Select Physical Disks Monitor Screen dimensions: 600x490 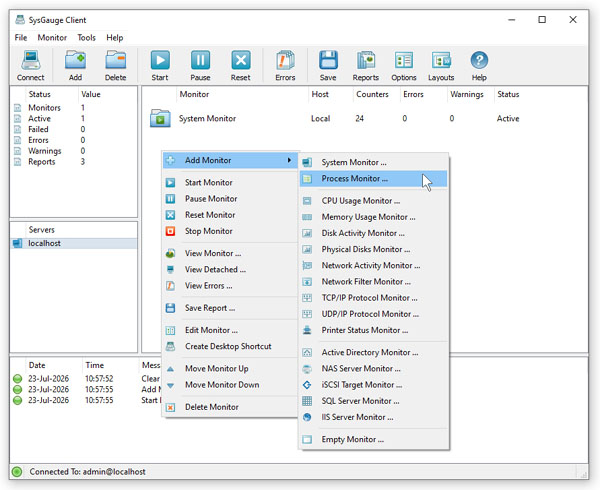(373, 249)
